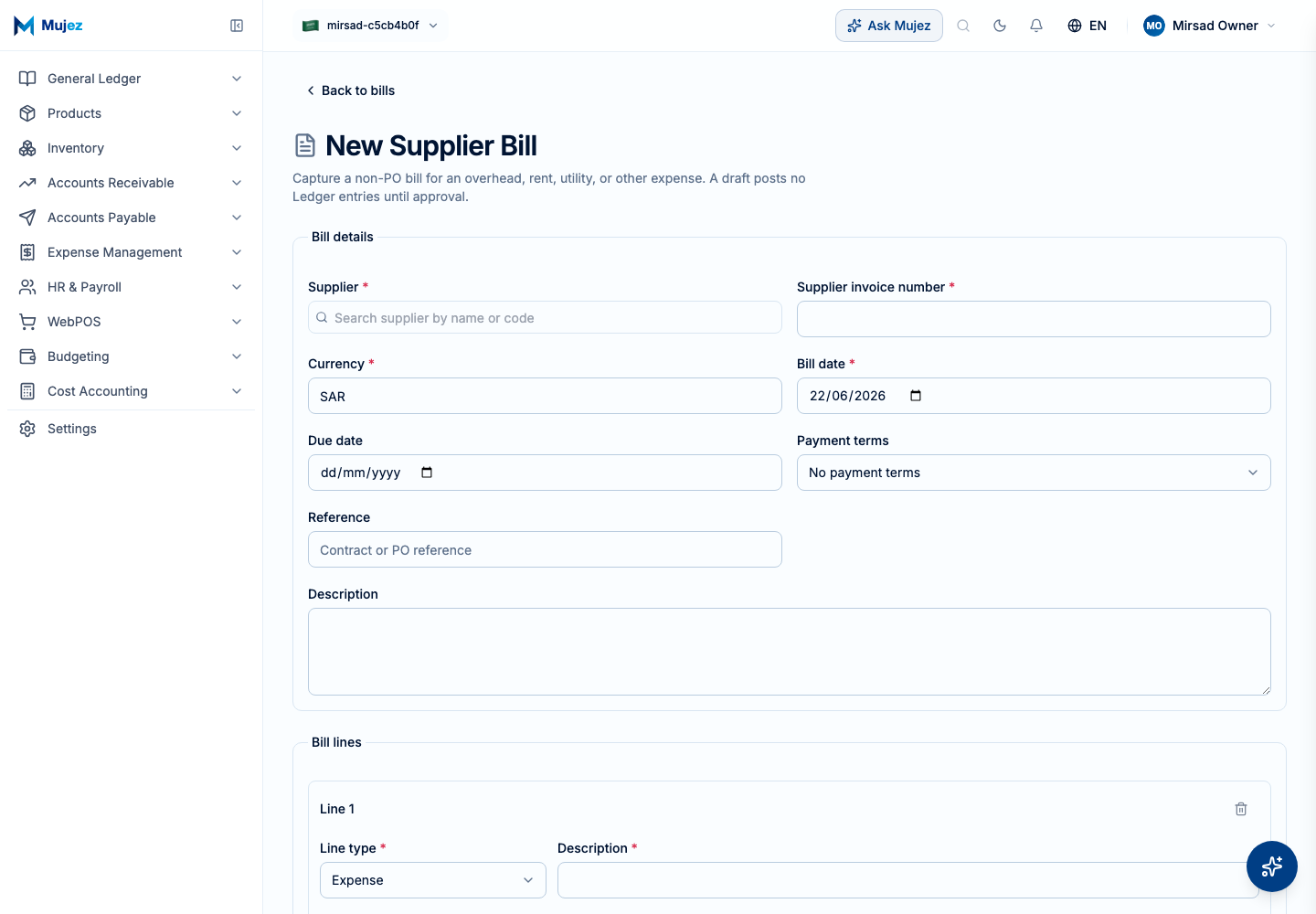Click the General Ledger book icon

click(x=27, y=79)
